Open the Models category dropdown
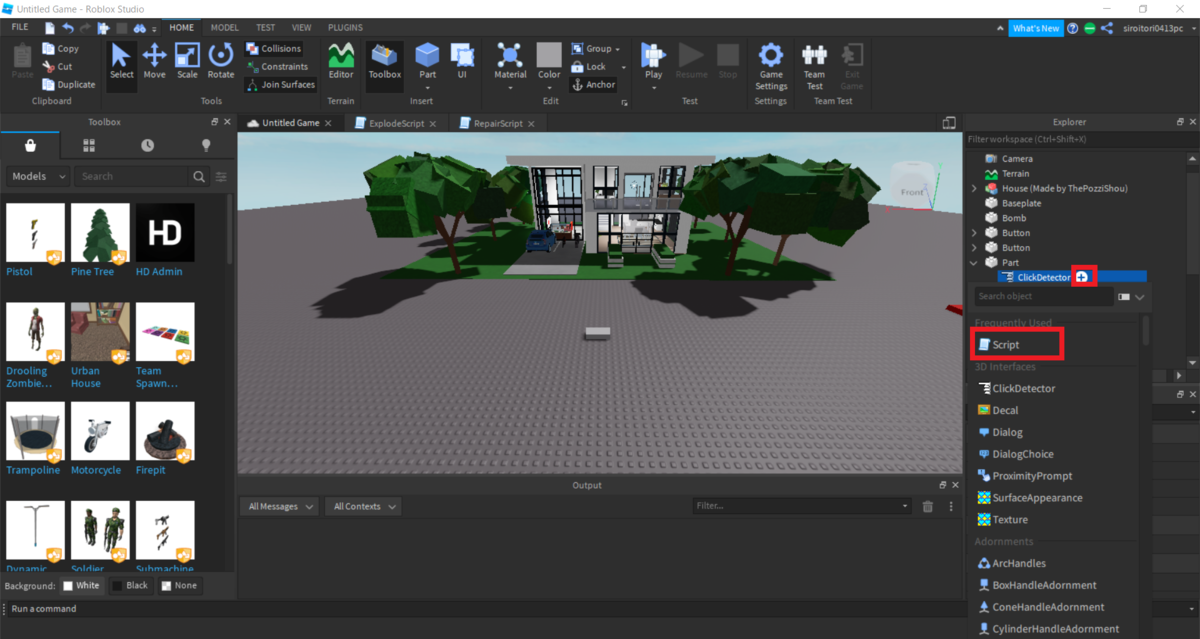 38,176
